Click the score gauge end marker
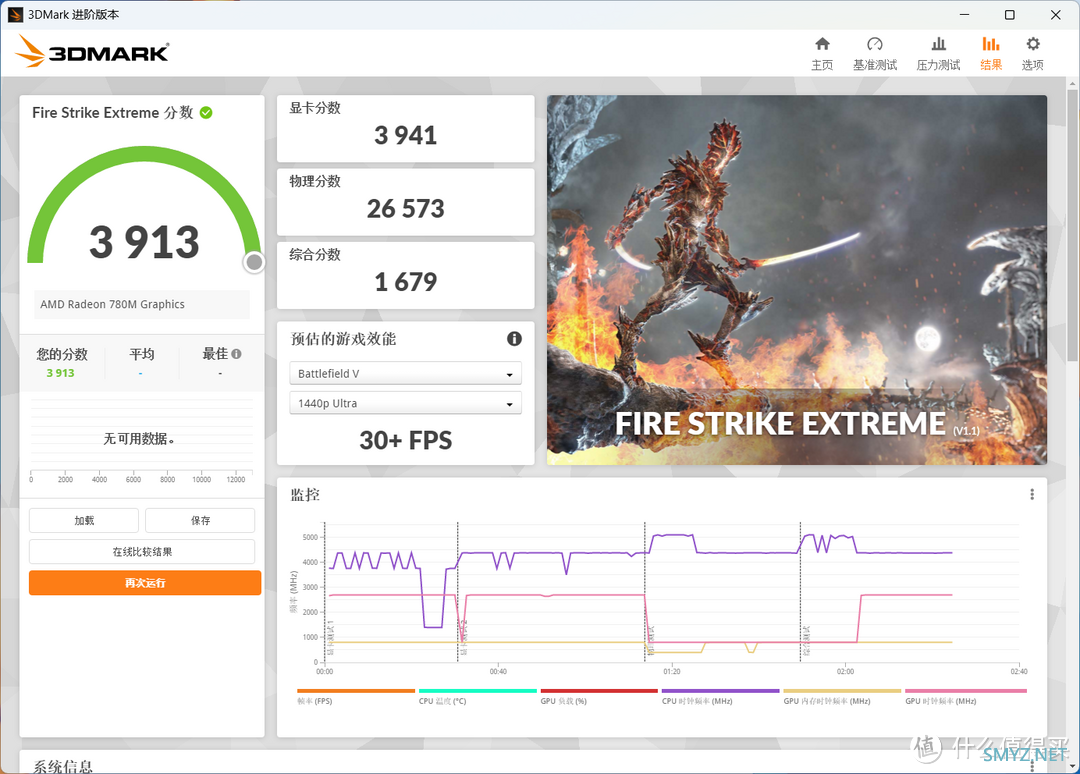 (x=254, y=262)
